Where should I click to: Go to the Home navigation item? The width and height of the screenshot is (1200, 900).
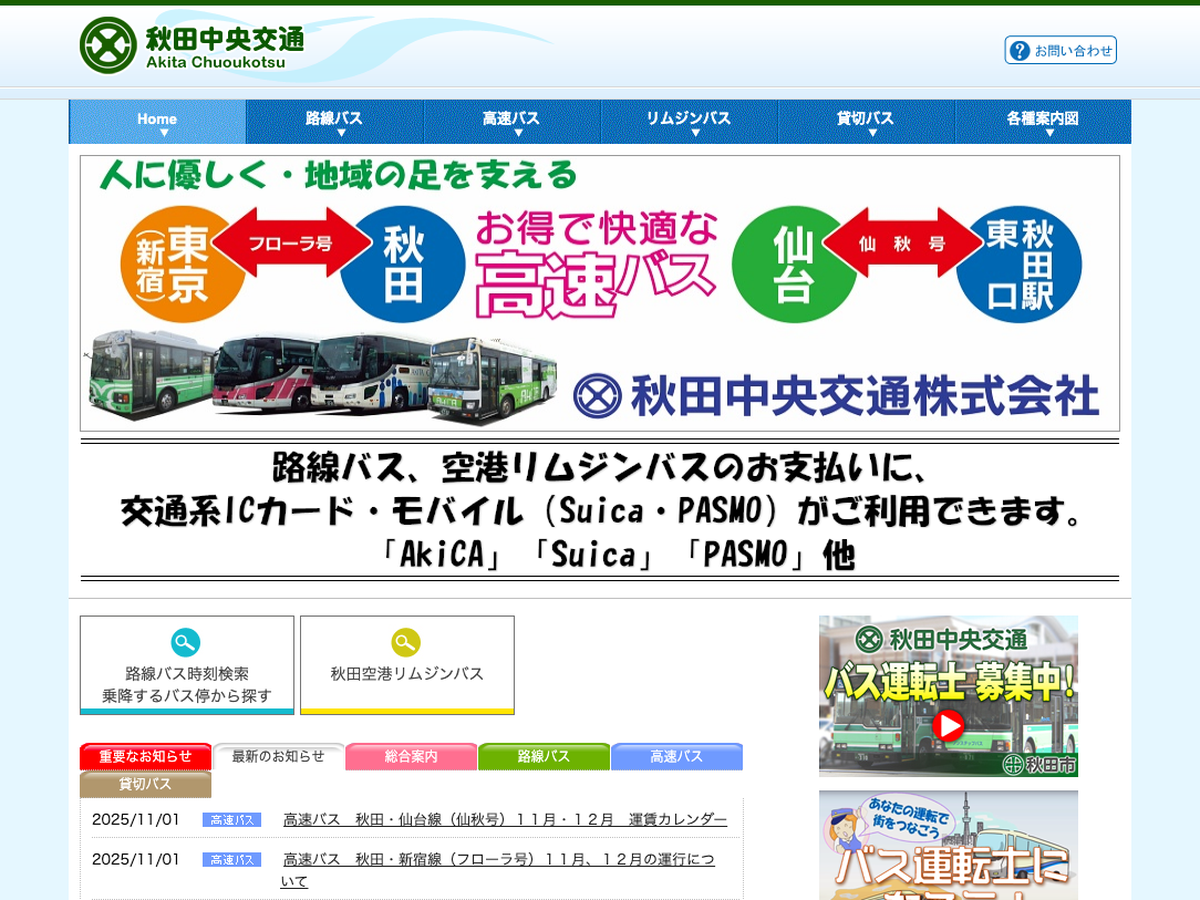(x=157, y=120)
